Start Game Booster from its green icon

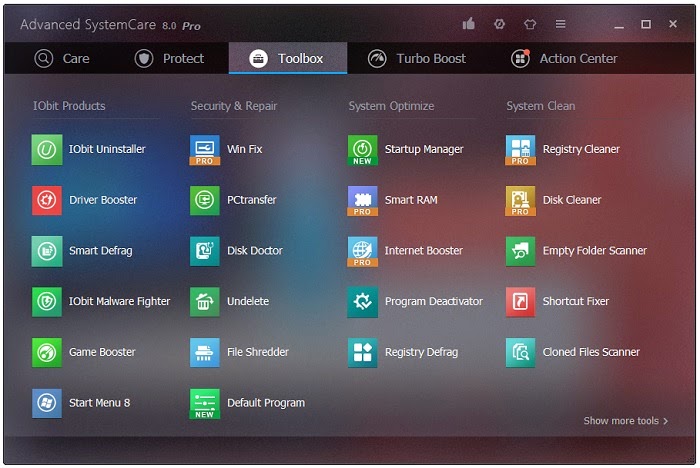click(x=47, y=353)
